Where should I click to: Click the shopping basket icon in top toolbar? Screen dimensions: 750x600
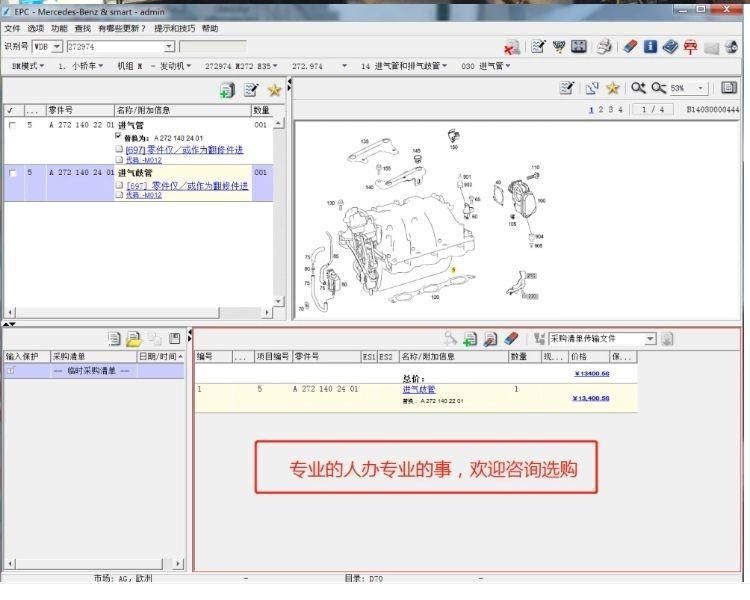click(x=558, y=46)
